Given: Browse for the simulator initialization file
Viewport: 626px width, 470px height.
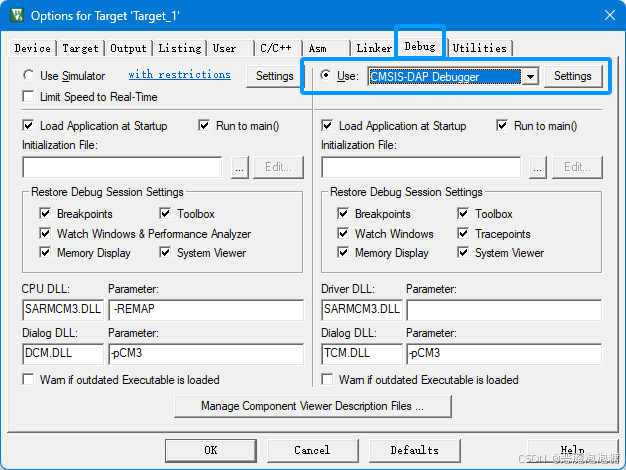Looking at the screenshot, I should click(240, 167).
